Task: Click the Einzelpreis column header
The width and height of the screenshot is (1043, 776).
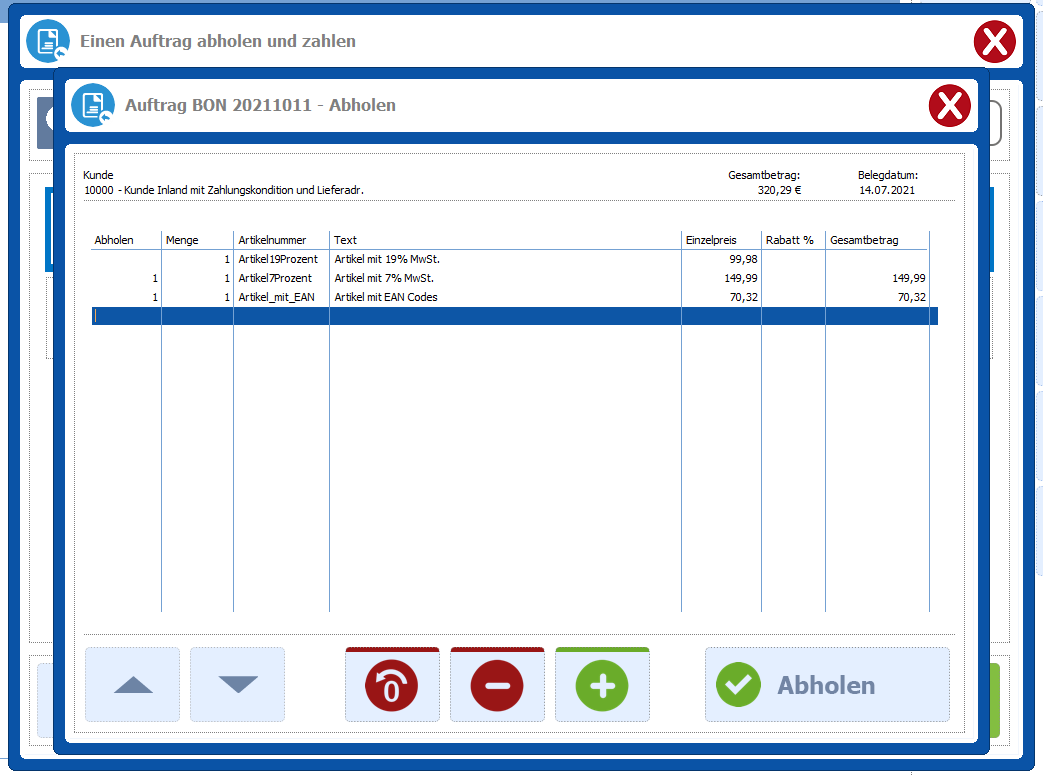Action: tap(710, 240)
